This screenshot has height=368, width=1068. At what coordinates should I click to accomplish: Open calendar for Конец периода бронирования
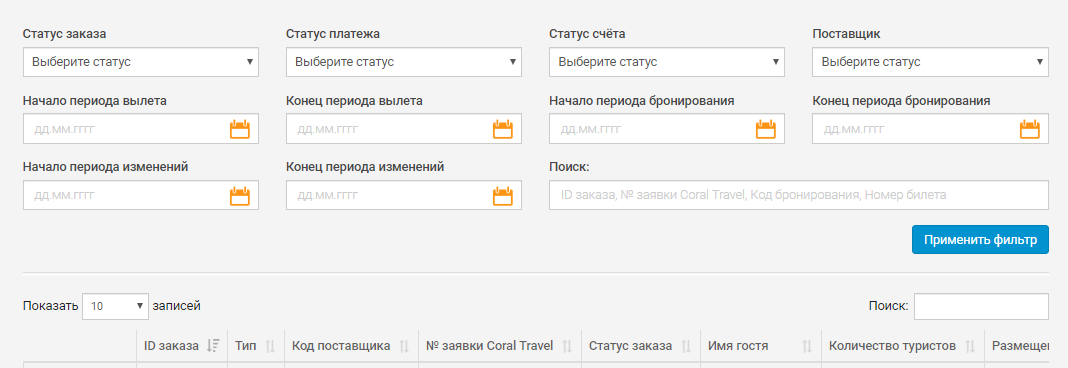coord(1029,129)
